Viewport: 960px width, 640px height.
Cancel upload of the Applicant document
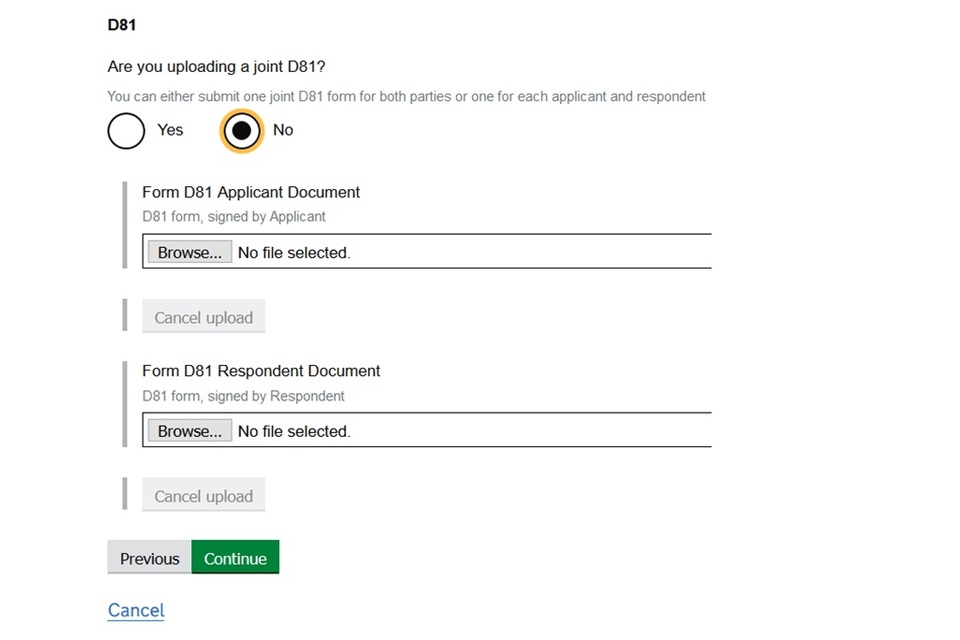tap(203, 318)
